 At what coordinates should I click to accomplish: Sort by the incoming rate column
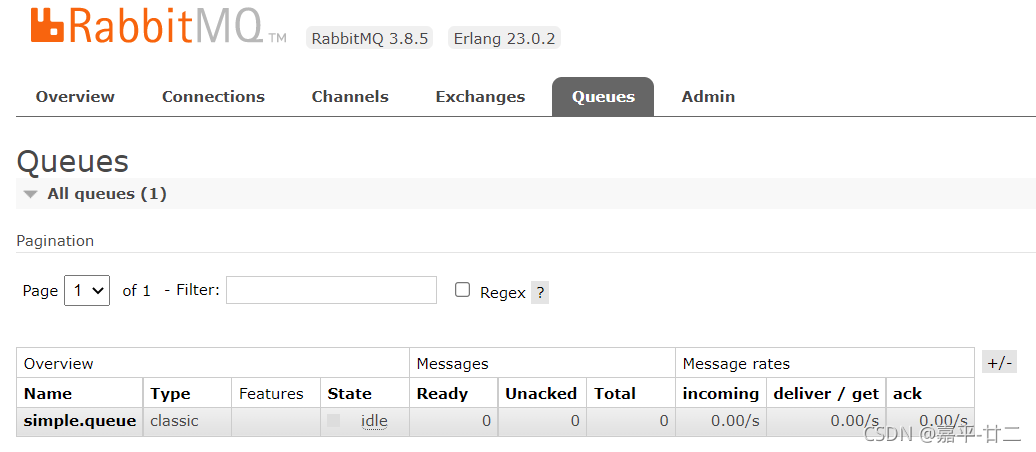point(720,394)
